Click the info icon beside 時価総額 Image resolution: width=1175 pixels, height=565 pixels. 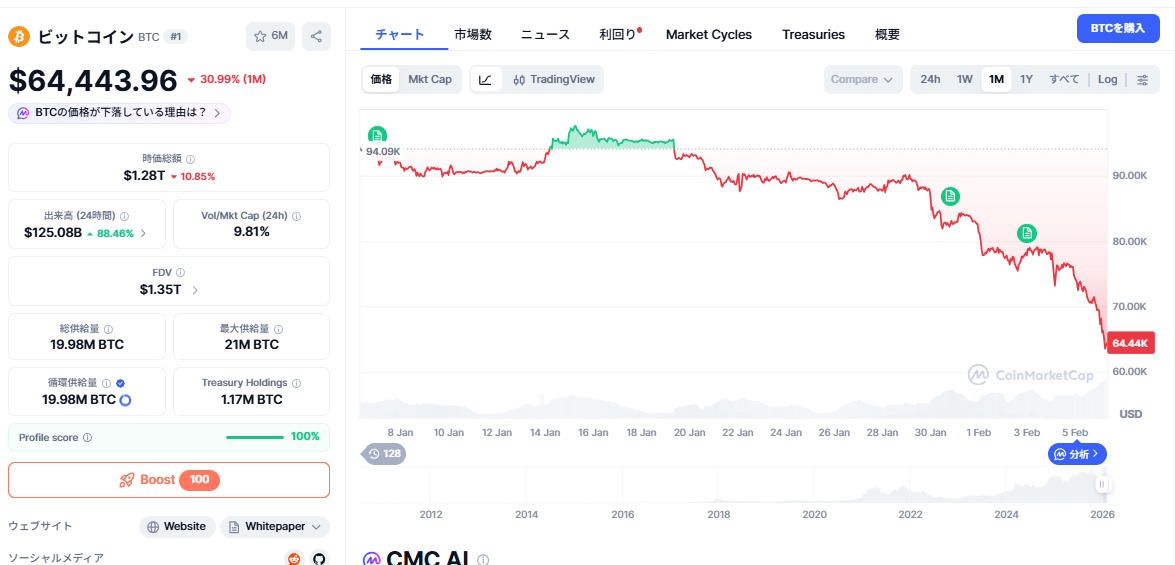pos(190,159)
